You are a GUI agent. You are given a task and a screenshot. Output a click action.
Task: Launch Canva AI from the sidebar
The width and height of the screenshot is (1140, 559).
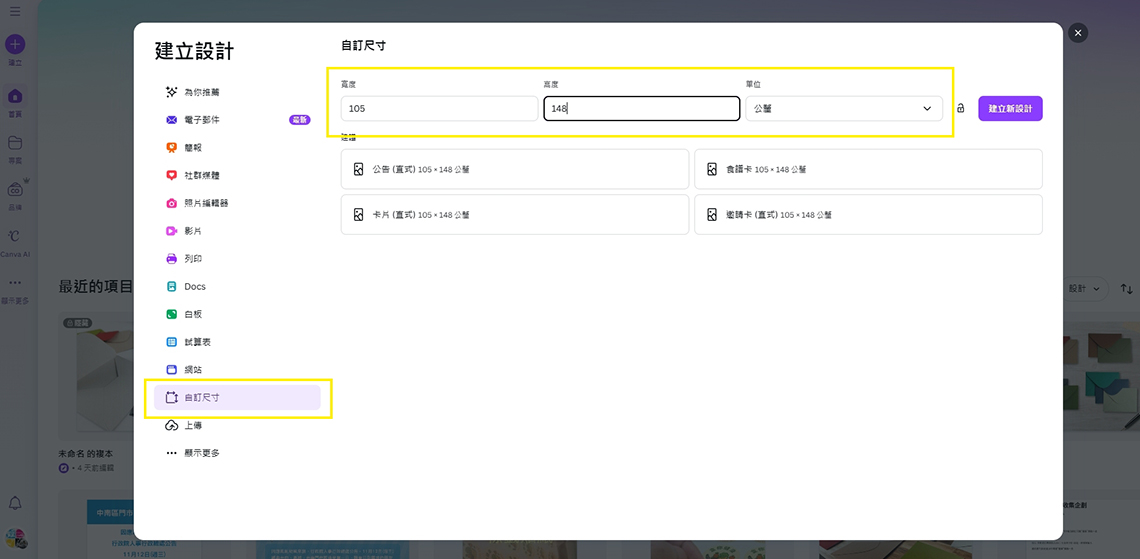tap(15, 238)
